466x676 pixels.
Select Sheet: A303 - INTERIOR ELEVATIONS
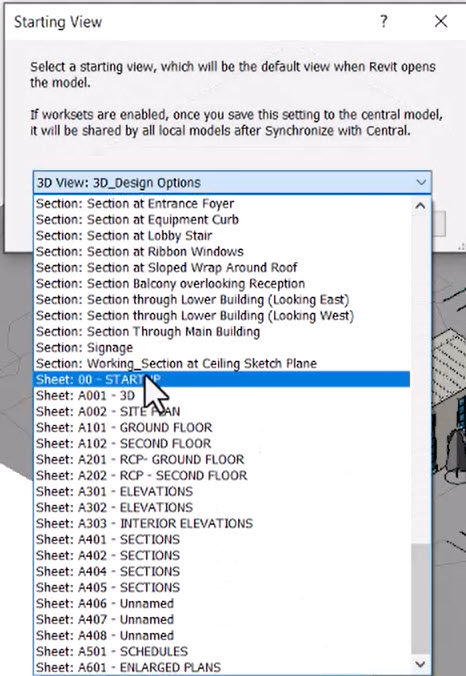coord(222,523)
